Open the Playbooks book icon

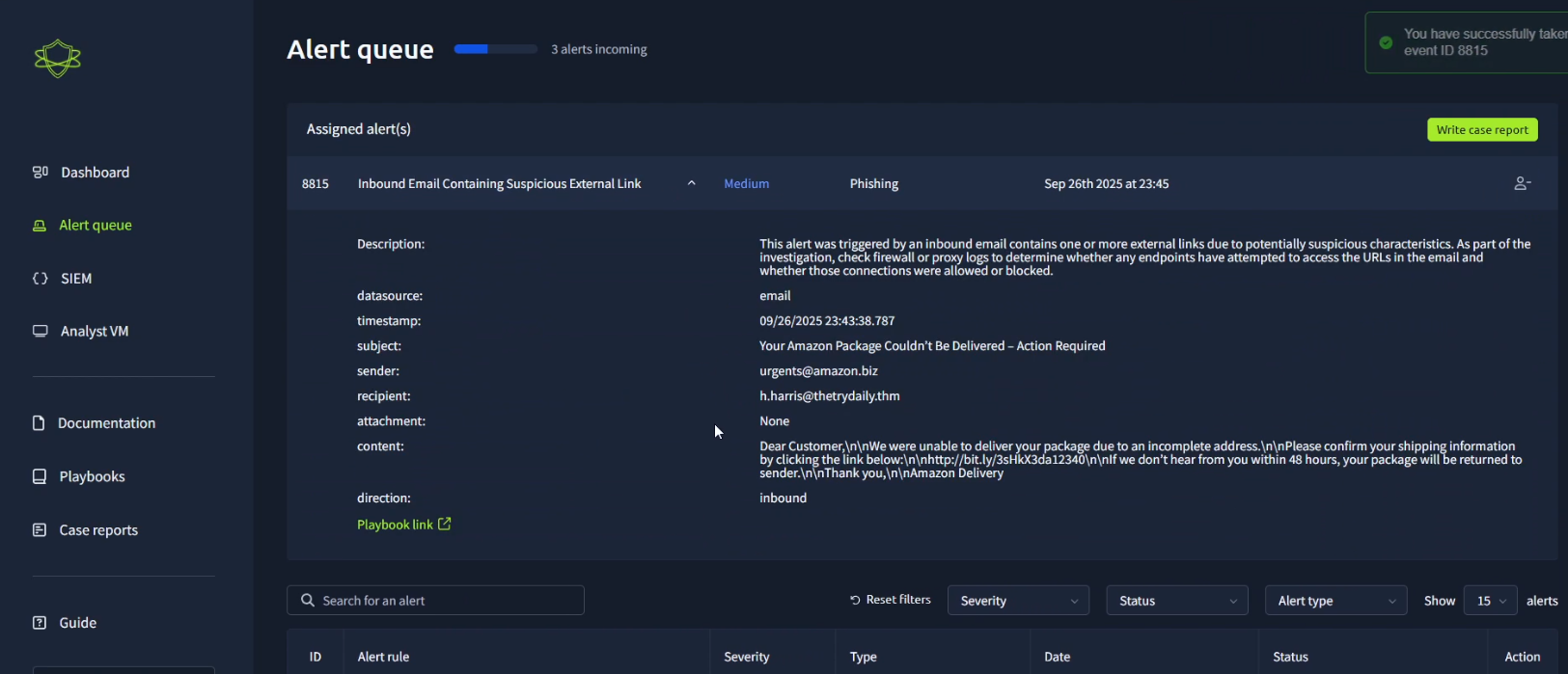tap(40, 476)
